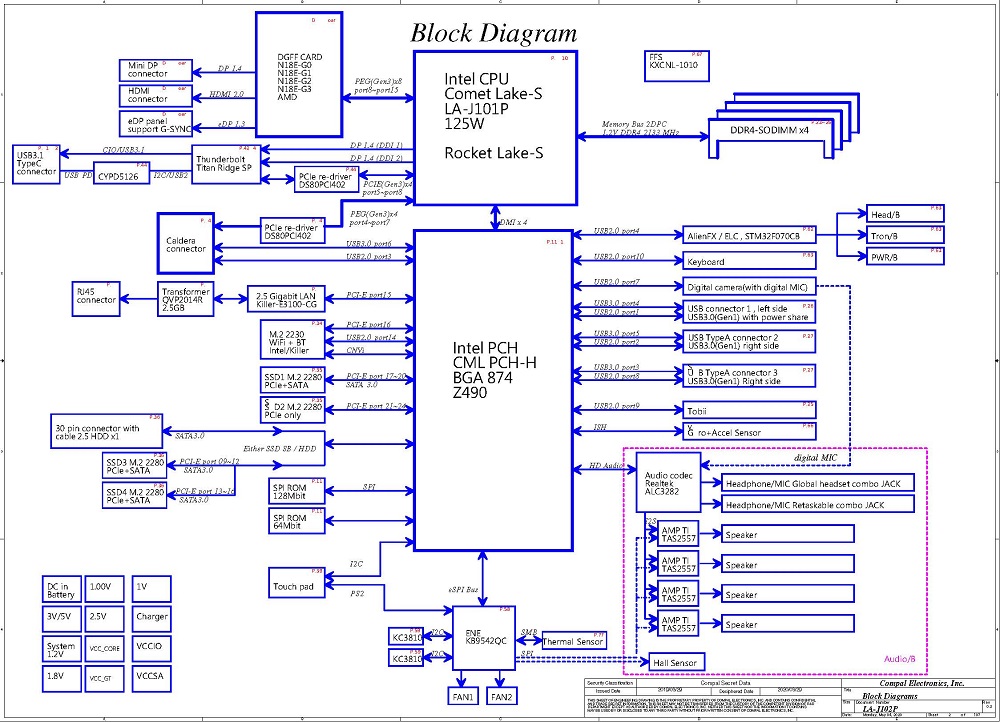Select the Thermal Sensor box

[x=573, y=640]
